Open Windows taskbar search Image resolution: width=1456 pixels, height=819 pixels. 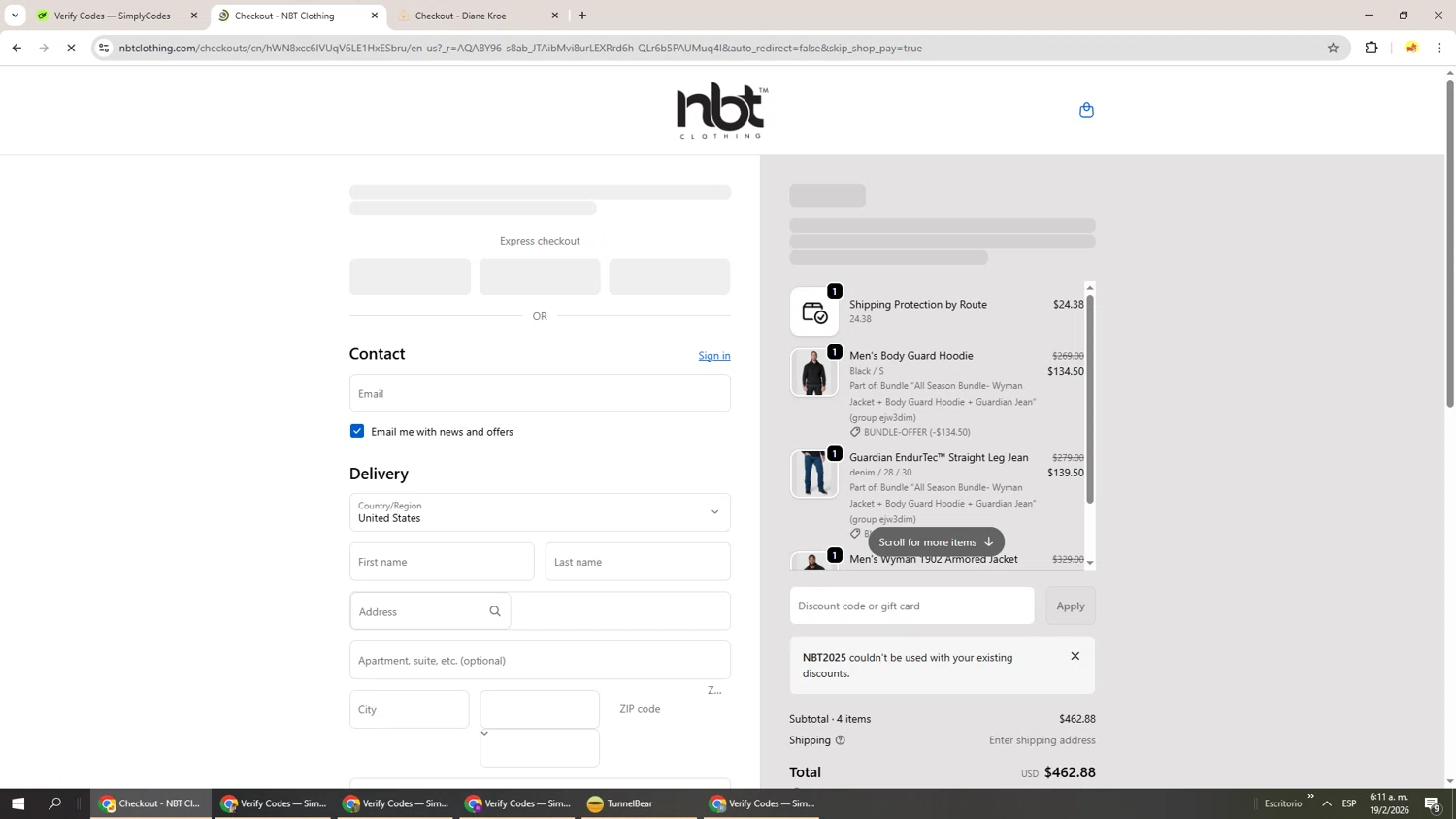[55, 803]
